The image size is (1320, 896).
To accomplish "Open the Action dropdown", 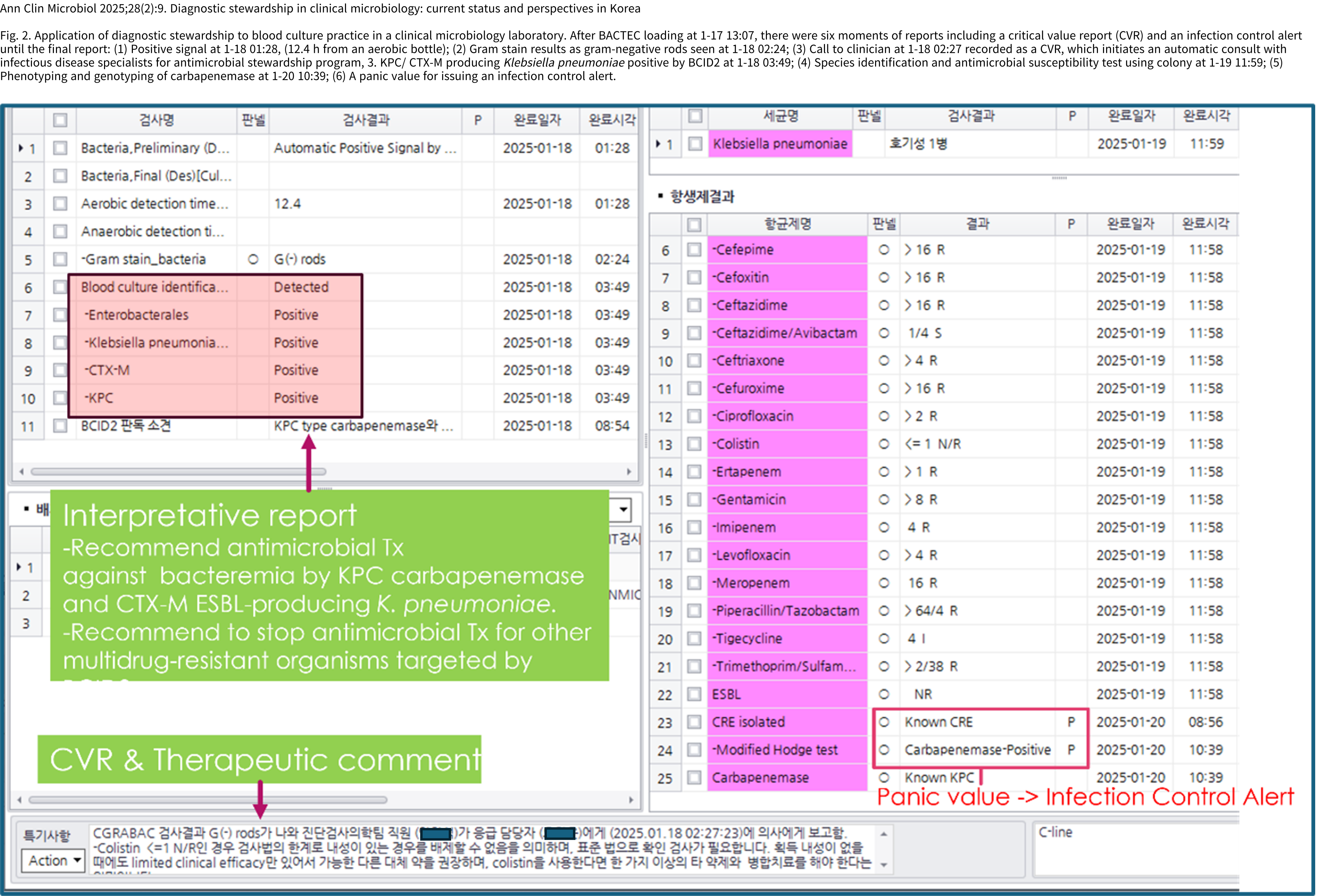I will pos(53,860).
